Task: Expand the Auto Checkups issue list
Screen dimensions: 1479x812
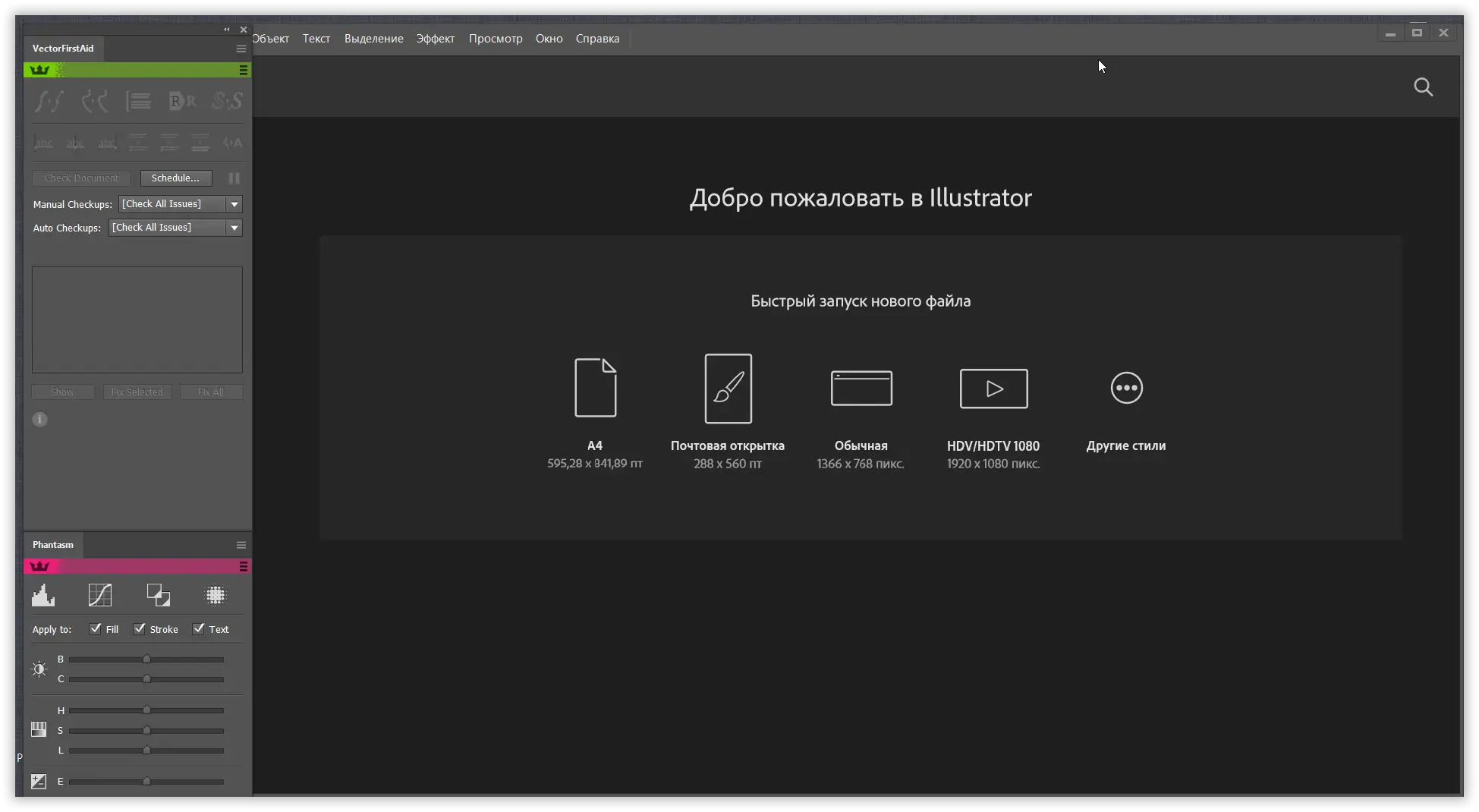Action: 234,227
